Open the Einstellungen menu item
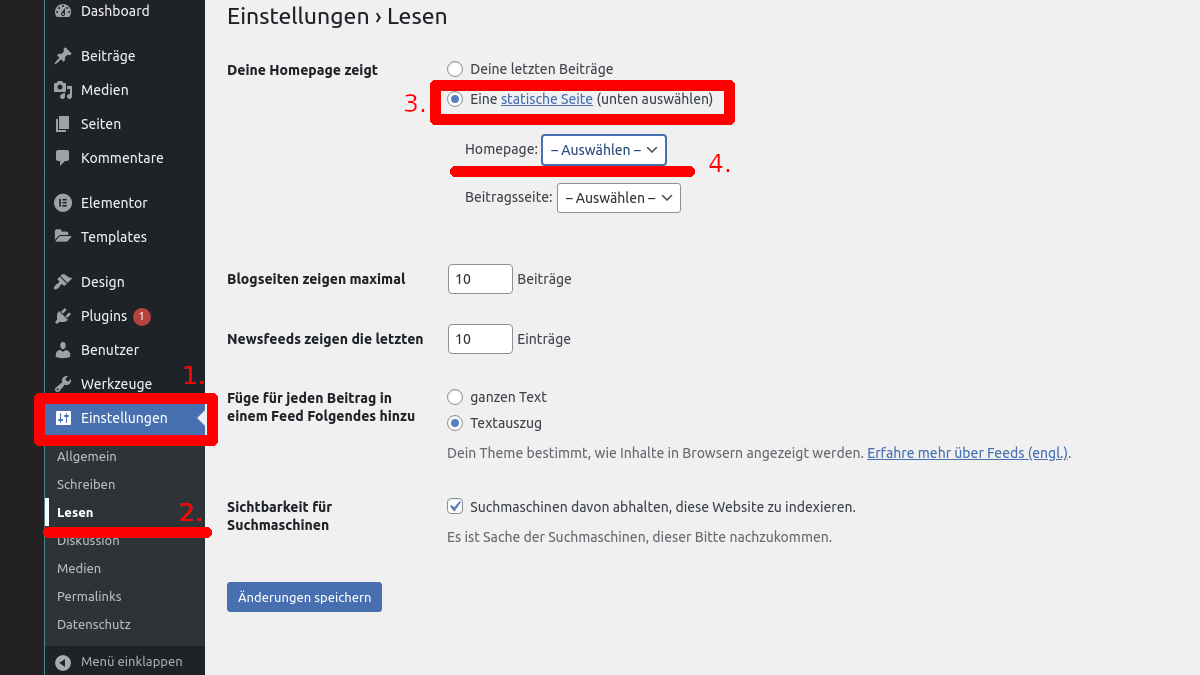The image size is (1200, 675). coord(125,418)
